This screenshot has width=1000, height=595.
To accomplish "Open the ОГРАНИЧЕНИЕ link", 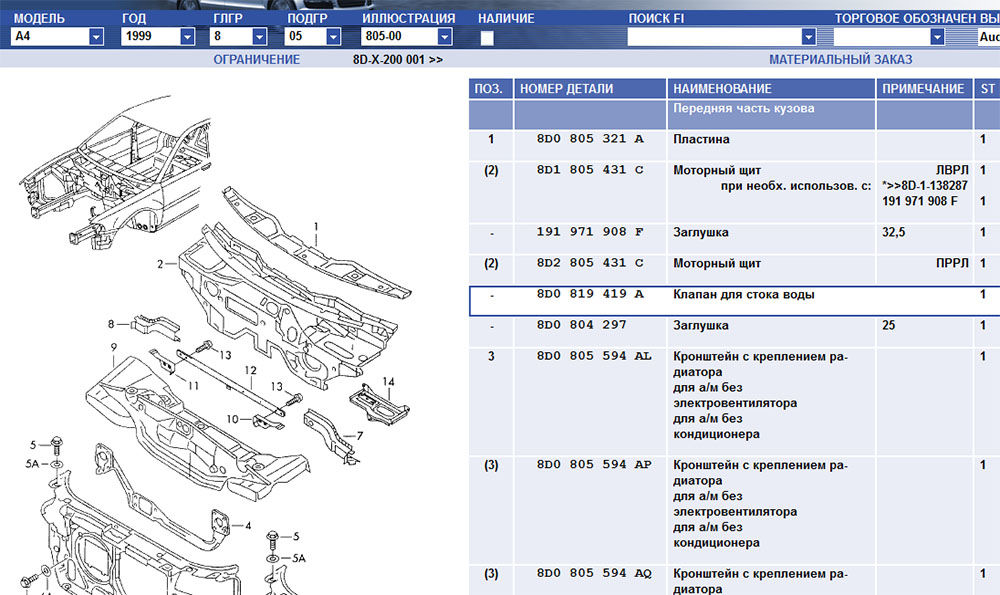I will [x=256, y=60].
